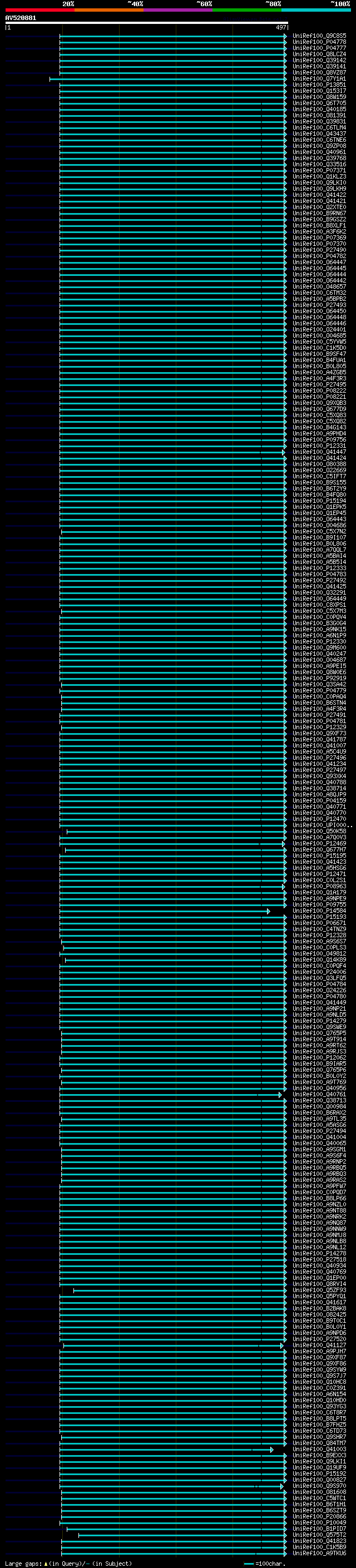Click hit label UniRef100_A8QJP9
356x1568 pixels.
(319, 794)
